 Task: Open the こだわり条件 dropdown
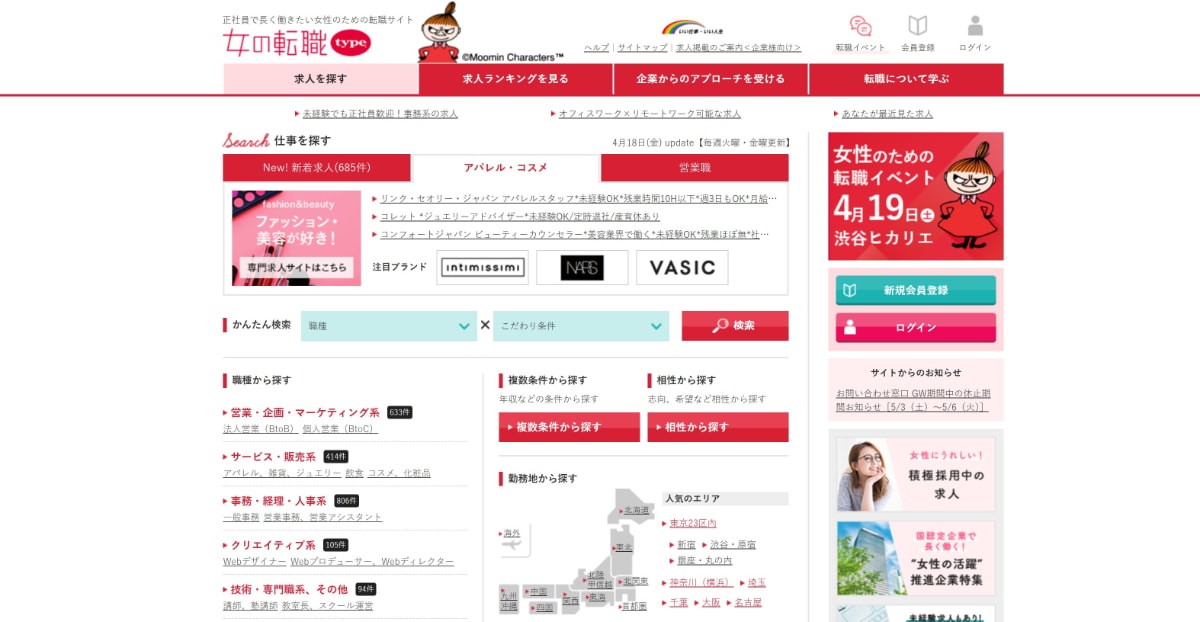pyautogui.click(x=581, y=325)
